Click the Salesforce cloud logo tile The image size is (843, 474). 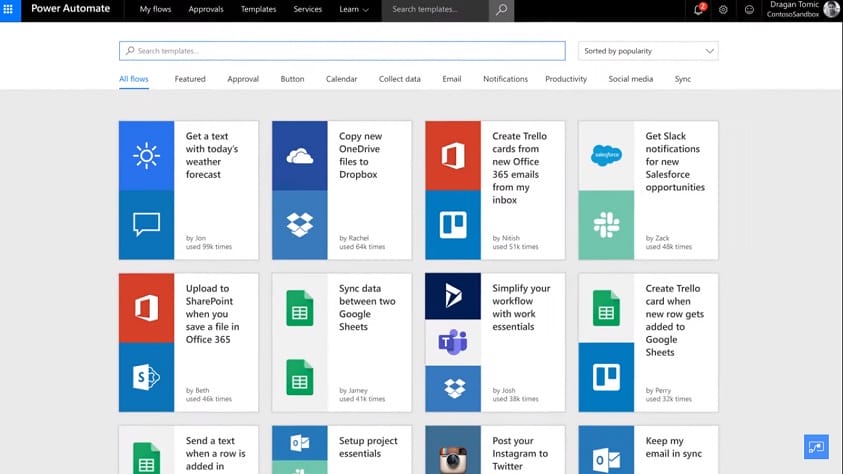point(606,156)
